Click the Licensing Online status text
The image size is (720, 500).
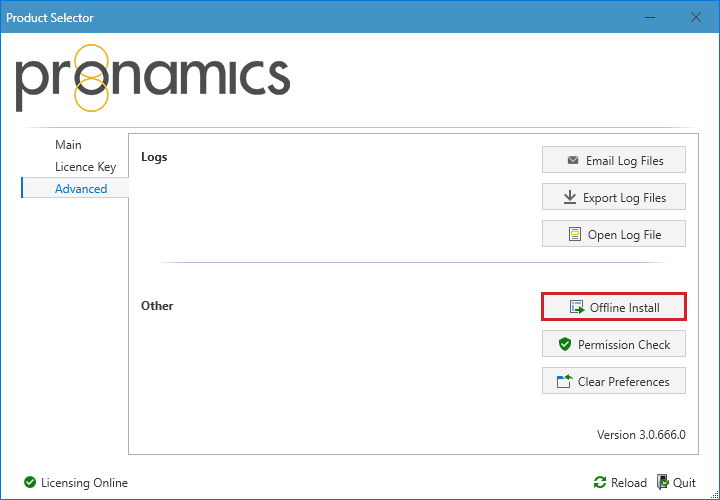(x=84, y=483)
